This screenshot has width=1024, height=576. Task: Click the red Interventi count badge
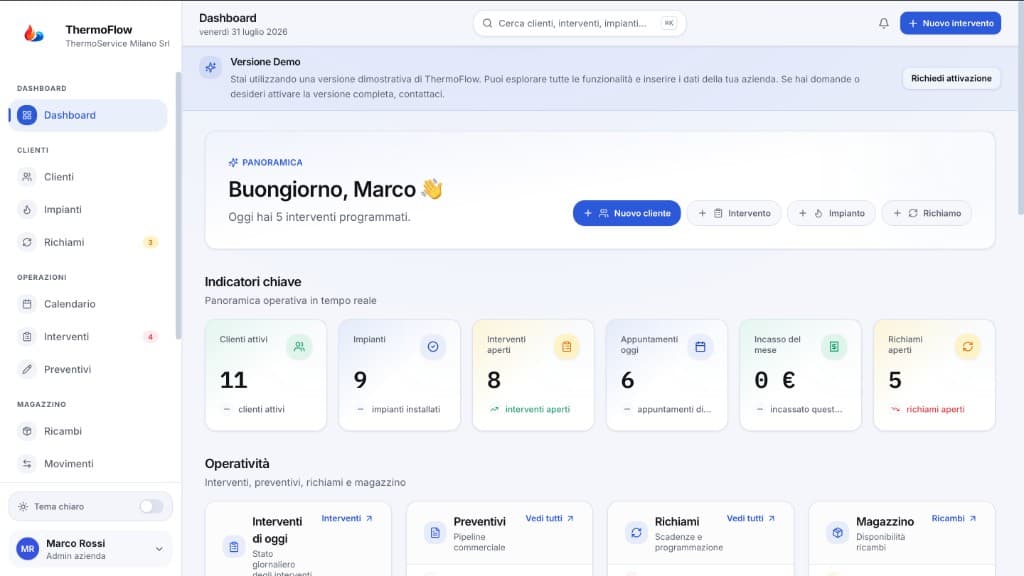tap(150, 337)
